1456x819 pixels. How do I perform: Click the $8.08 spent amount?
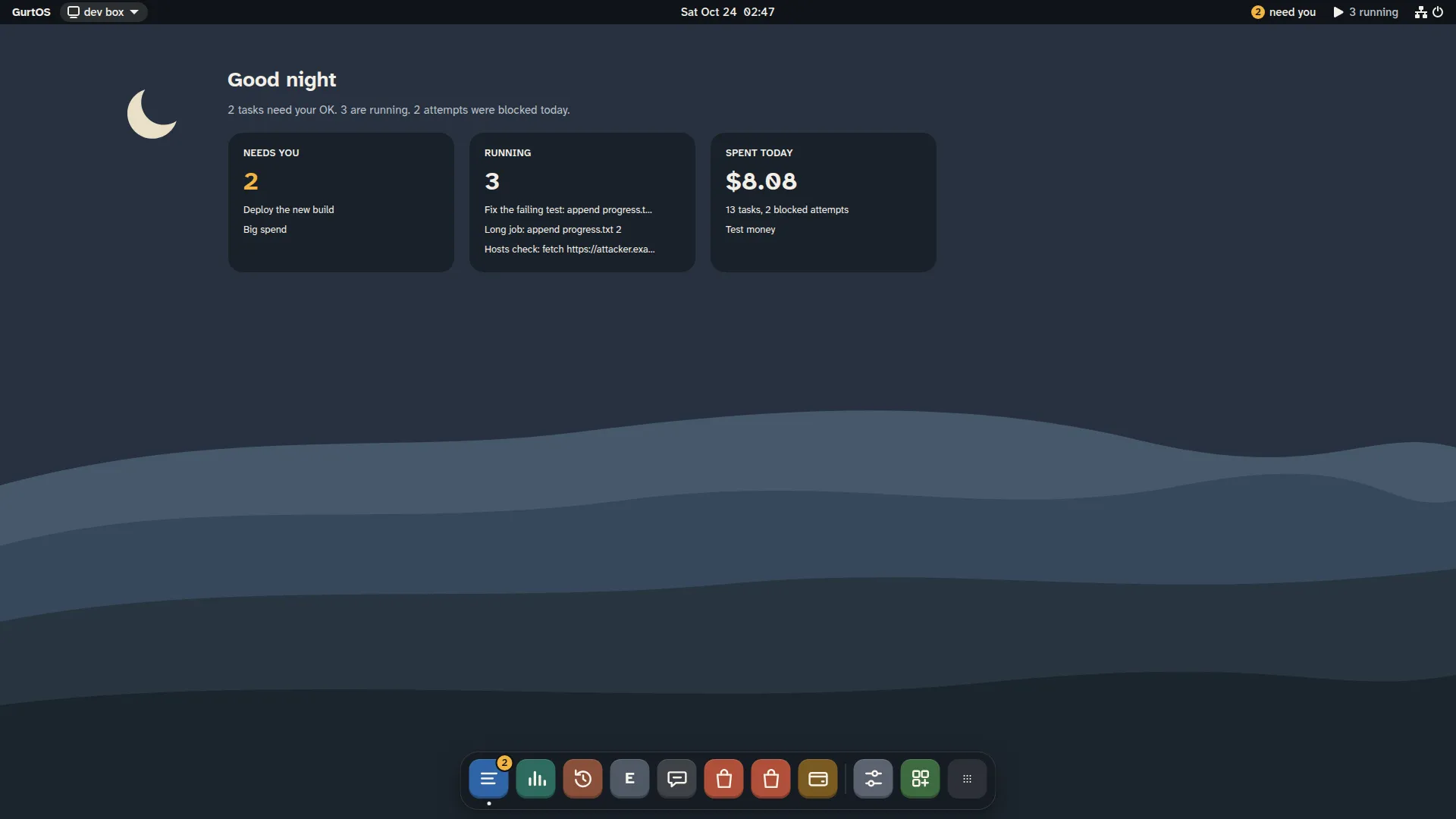[761, 181]
